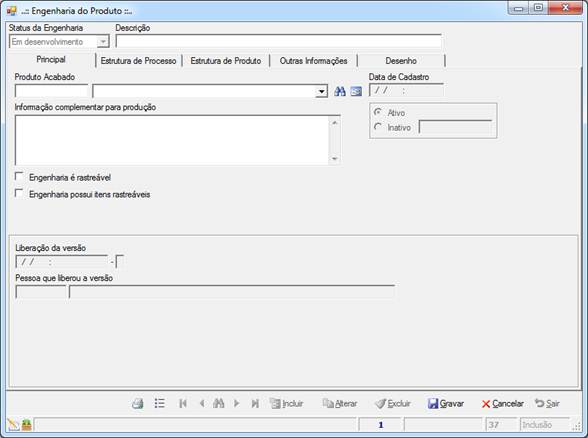This screenshot has width=588, height=438.
Task: Select the Ativo radio button
Action: [x=378, y=112]
